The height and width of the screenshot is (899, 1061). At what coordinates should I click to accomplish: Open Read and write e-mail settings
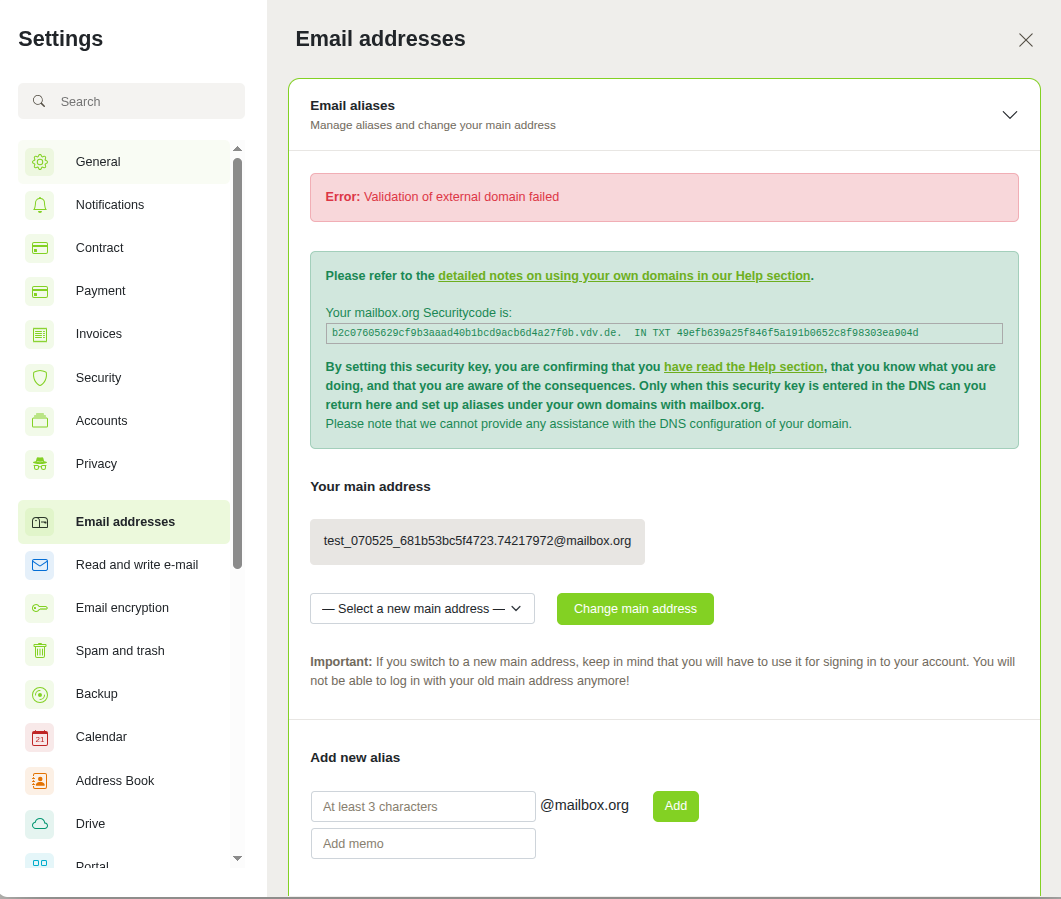(x=136, y=565)
